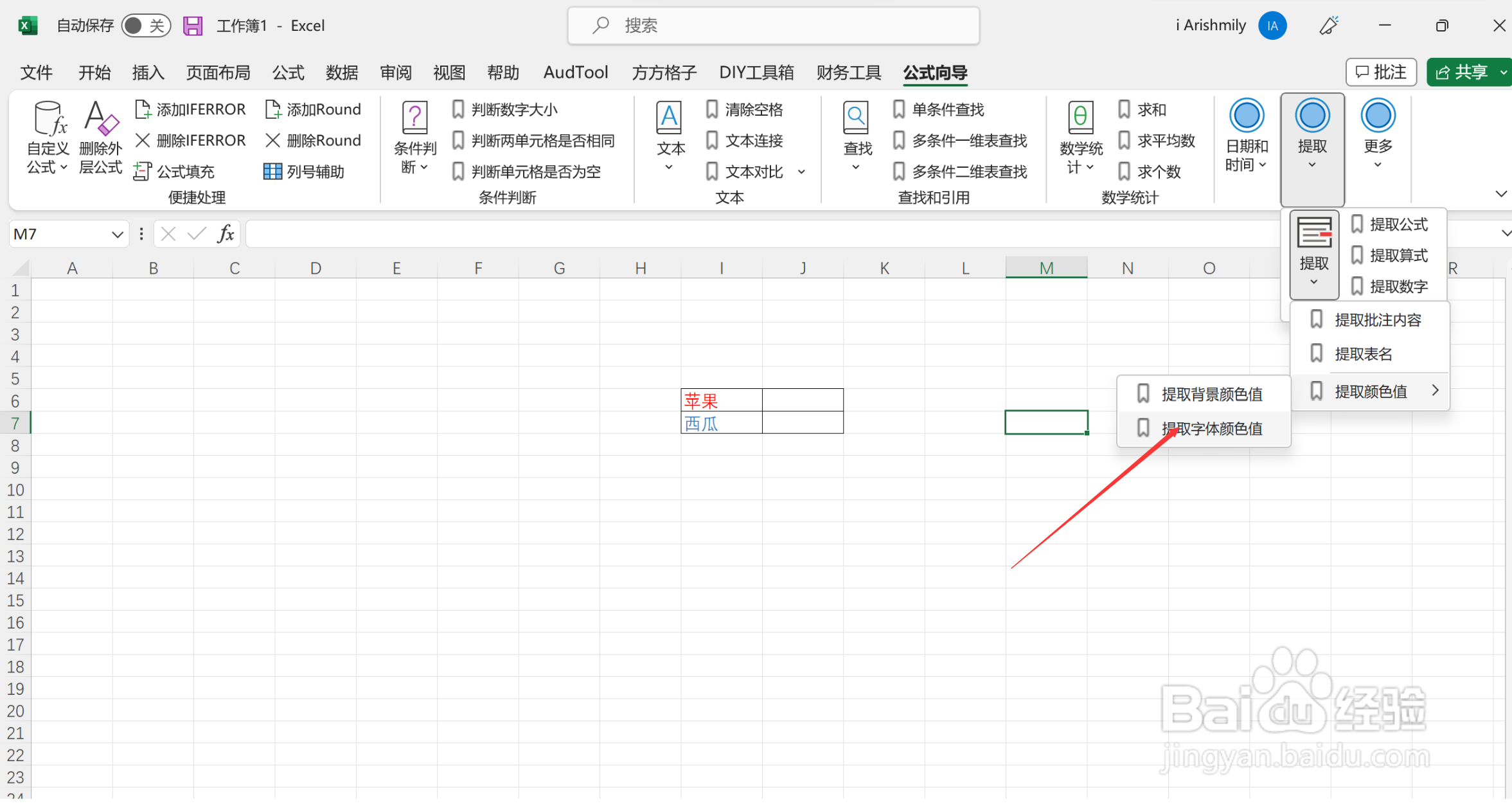Click 求平均数

[1156, 140]
